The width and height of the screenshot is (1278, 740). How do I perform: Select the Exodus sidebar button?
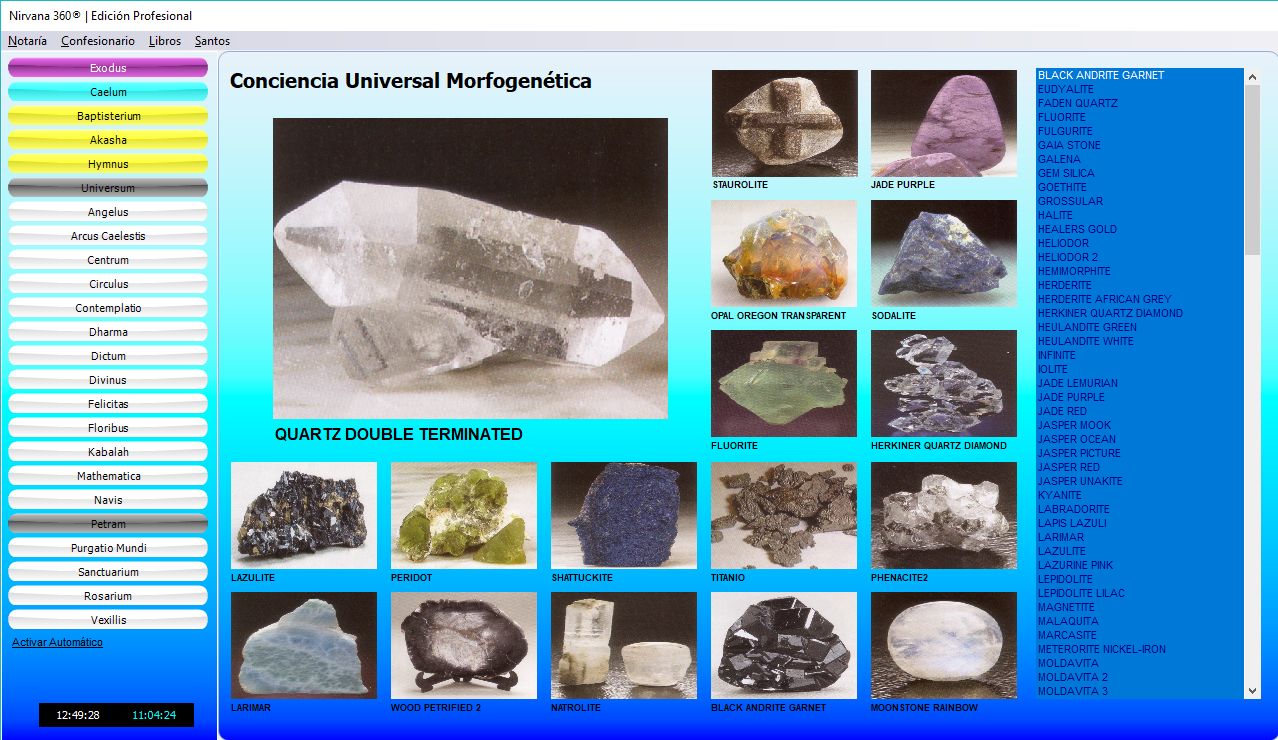click(x=108, y=68)
